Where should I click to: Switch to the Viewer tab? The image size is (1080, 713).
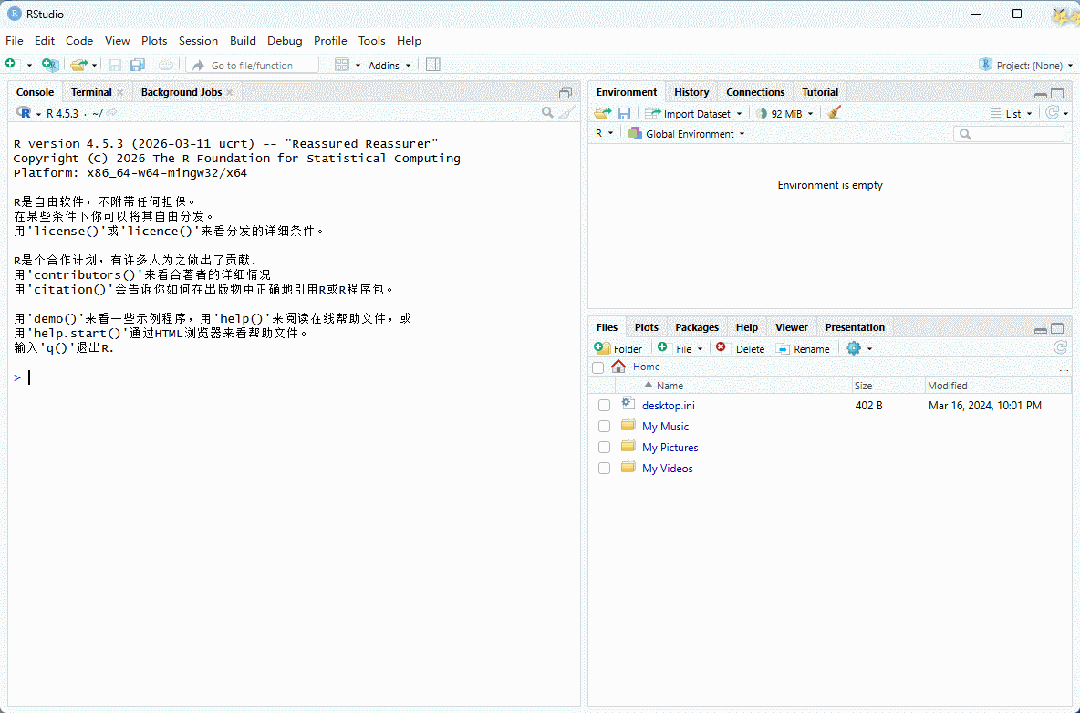[x=791, y=327]
